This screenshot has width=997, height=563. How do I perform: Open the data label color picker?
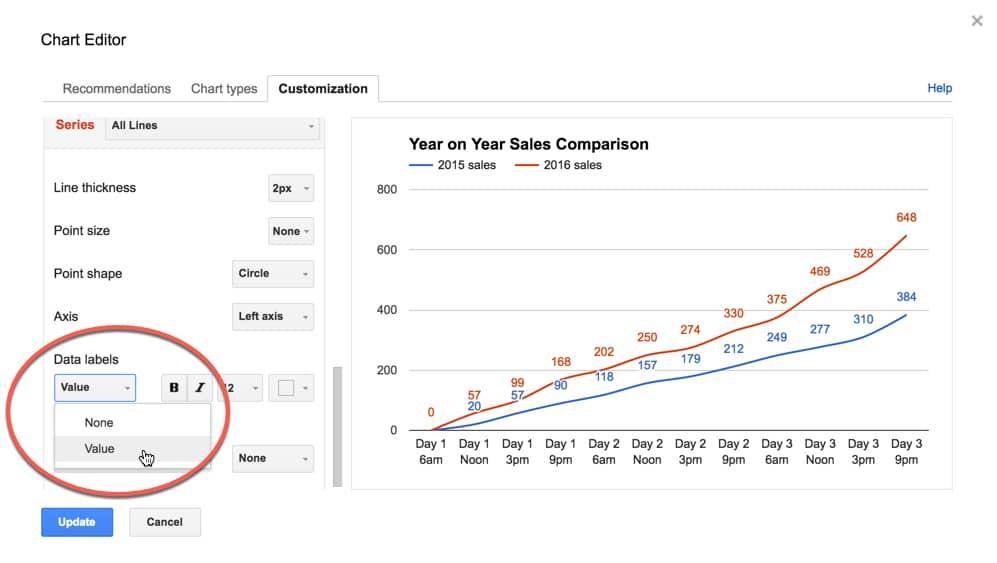(x=291, y=388)
